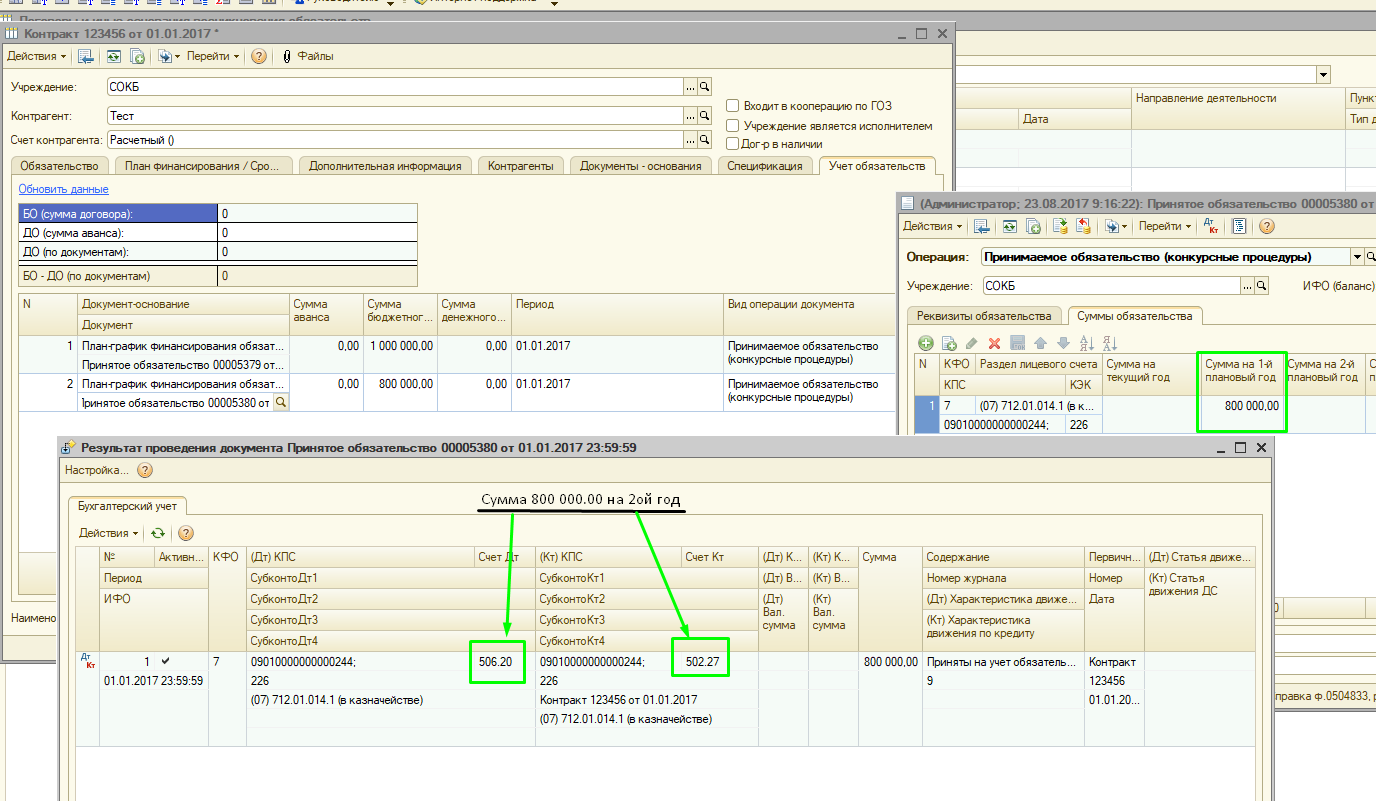This screenshot has width=1376, height=801.
Task: Add a new row with green plus icon
Action: point(926,343)
